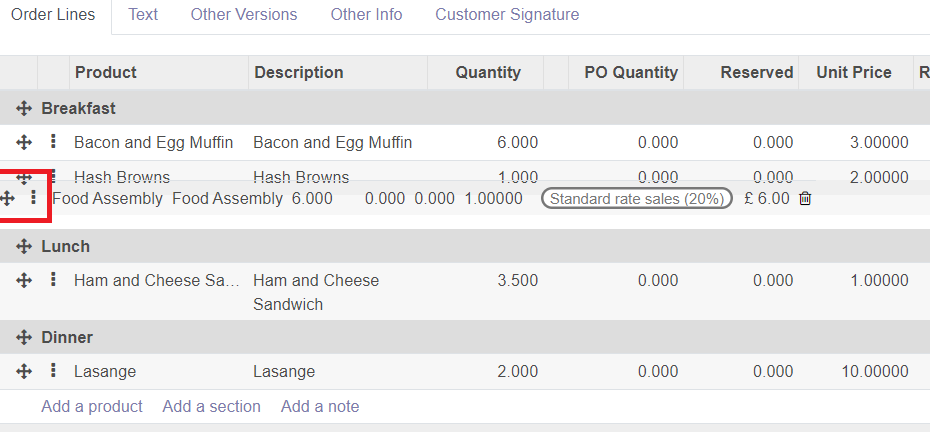Click the Dinner section move handle
Screen dimensions: 930x432
pos(24,338)
